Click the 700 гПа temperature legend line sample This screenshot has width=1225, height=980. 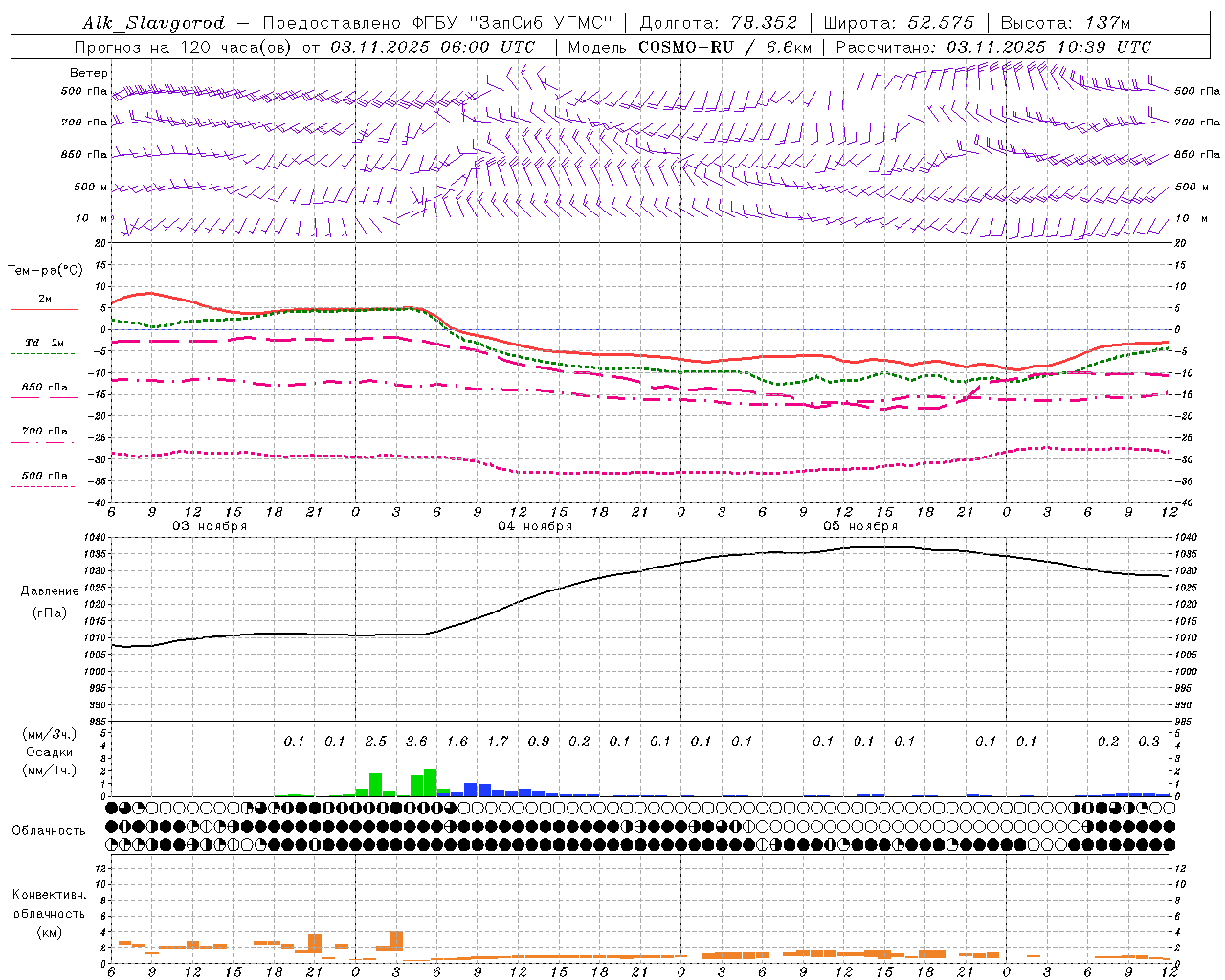coord(44,442)
